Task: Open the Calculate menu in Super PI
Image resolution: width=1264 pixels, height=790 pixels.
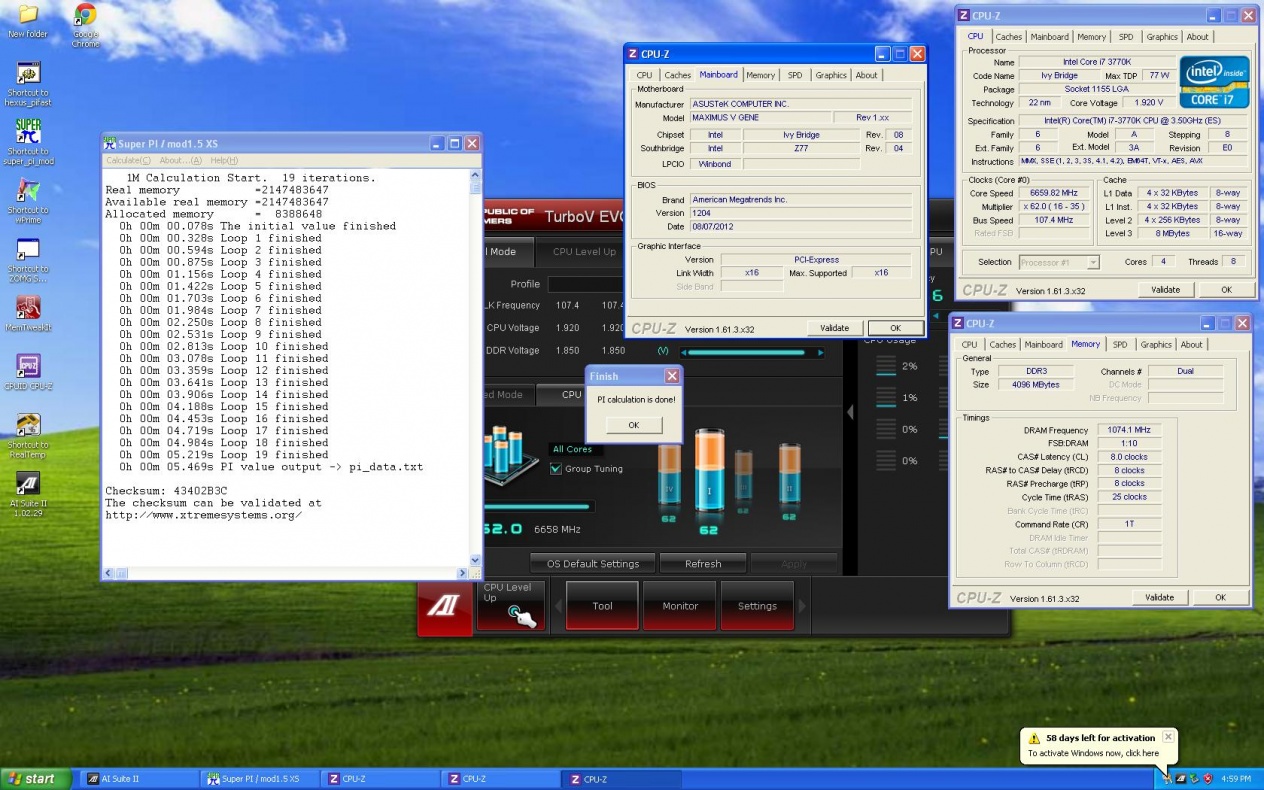Action: point(129,160)
